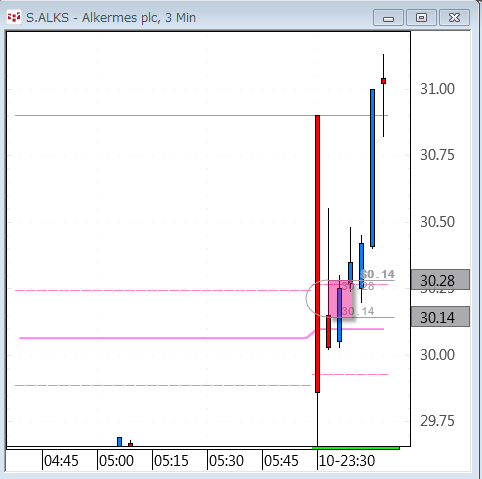Select the tallest blue candlestick reaching 31.00
The height and width of the screenshot is (479, 482).
(x=372, y=168)
